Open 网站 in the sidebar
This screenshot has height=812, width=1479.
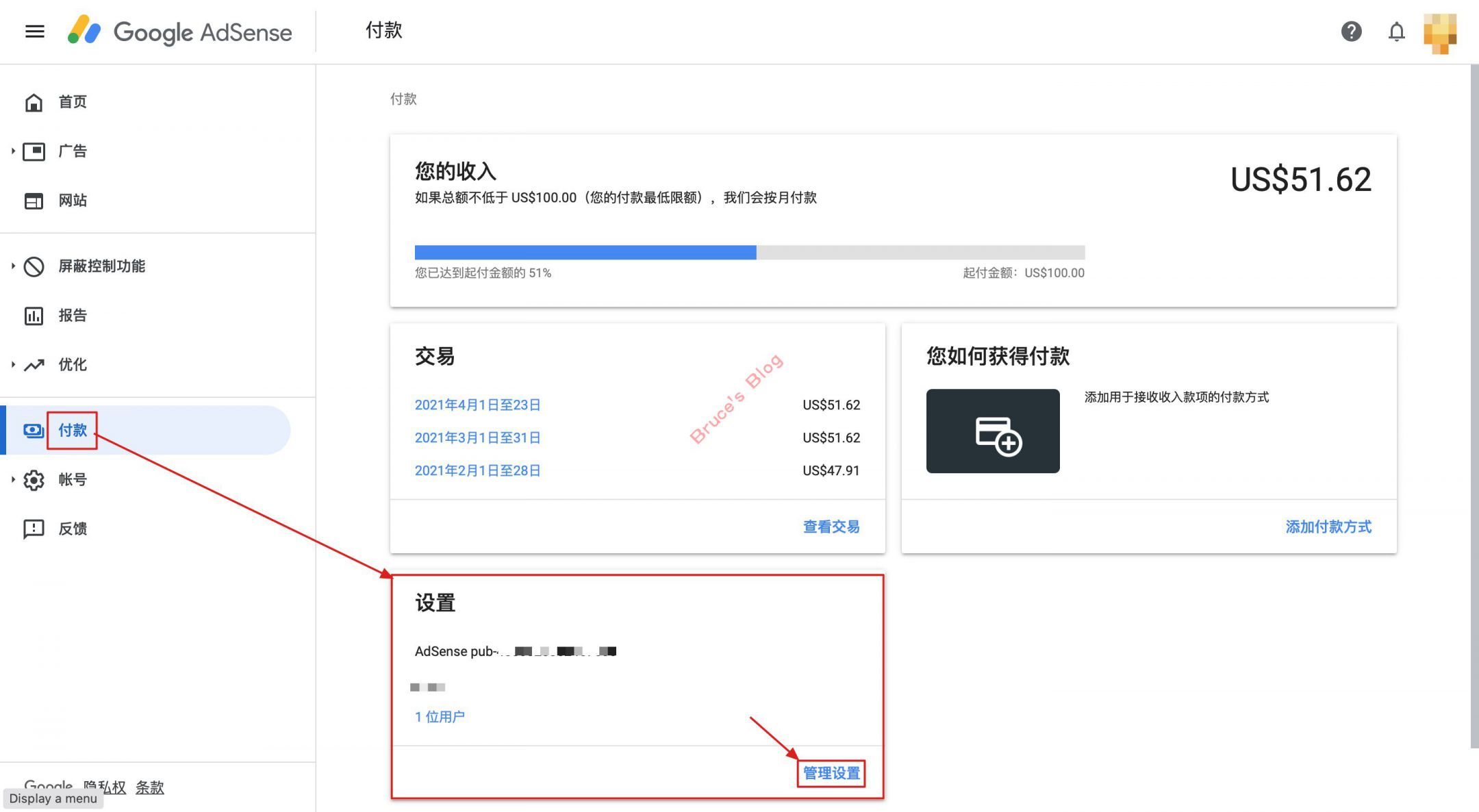[73, 201]
